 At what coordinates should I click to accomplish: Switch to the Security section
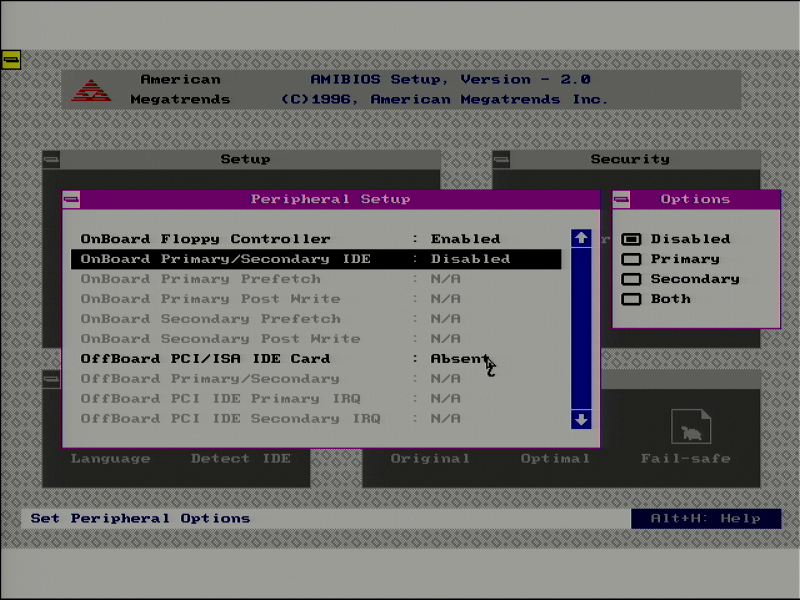[628, 159]
